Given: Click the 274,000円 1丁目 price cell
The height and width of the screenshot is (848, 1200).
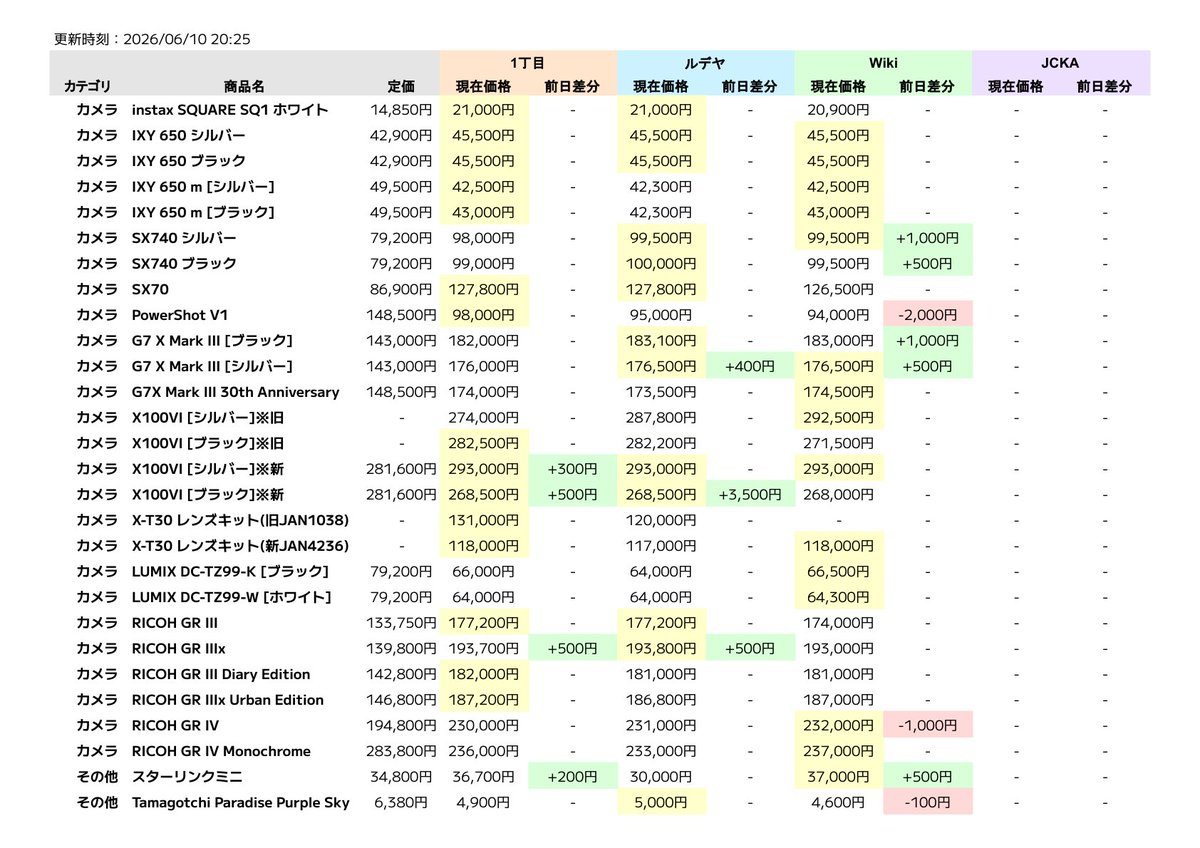Looking at the screenshot, I should (484, 417).
